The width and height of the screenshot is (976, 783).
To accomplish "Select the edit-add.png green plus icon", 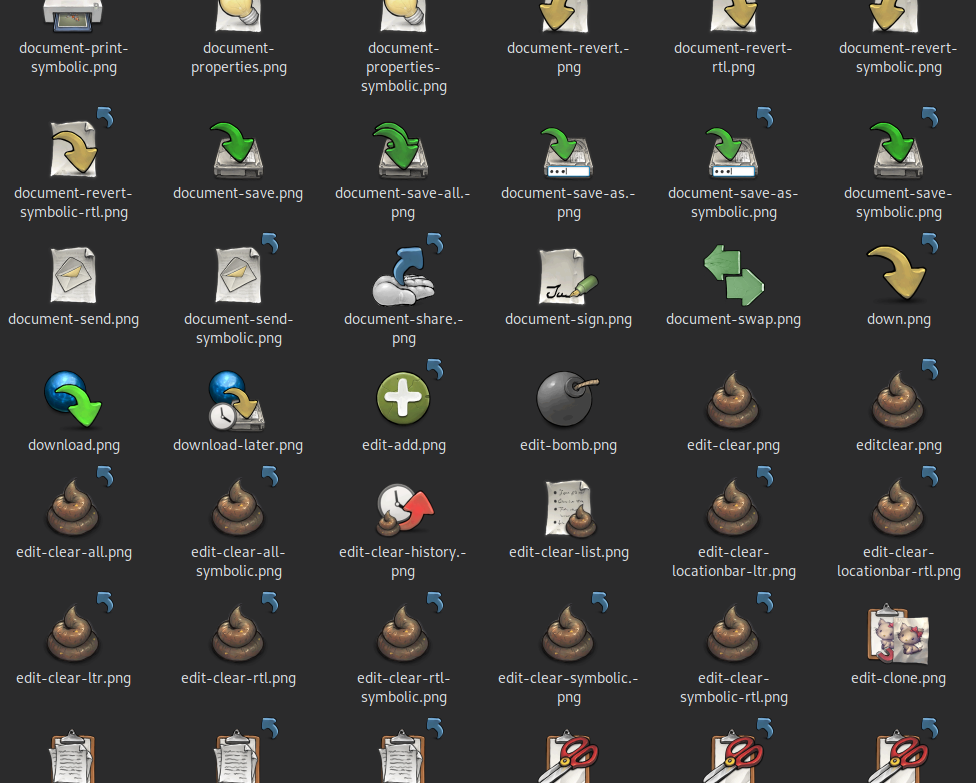I will coord(403,400).
